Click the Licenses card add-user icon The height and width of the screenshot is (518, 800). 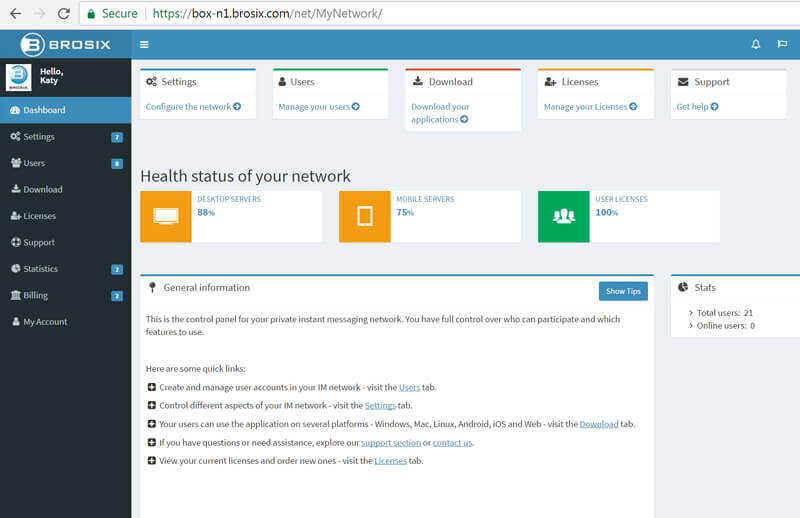(551, 82)
